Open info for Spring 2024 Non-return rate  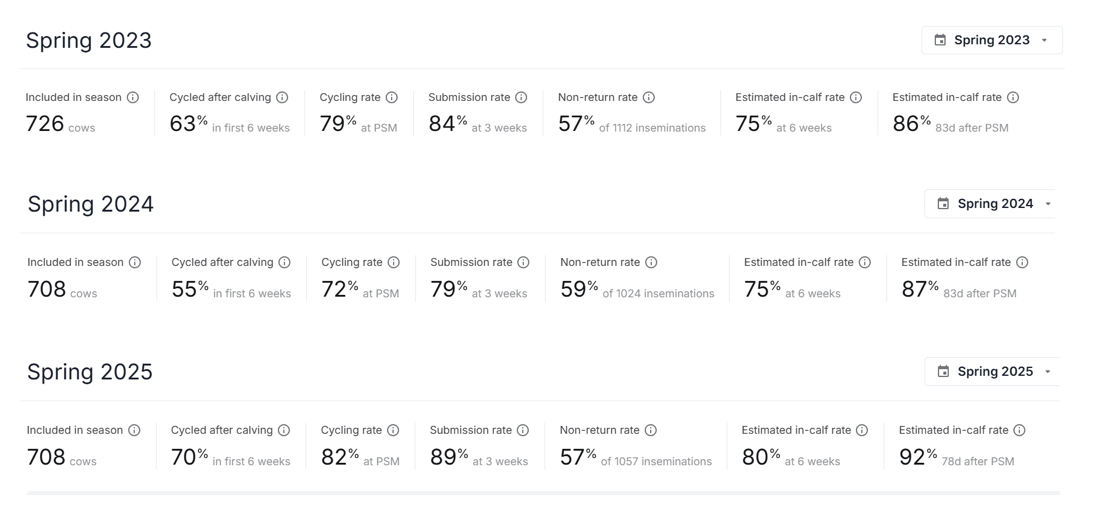pos(651,263)
